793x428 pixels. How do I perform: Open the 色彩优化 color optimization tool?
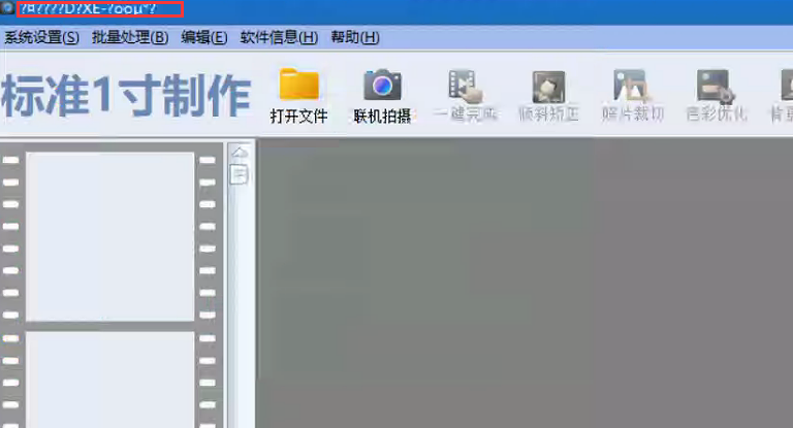pos(715,85)
